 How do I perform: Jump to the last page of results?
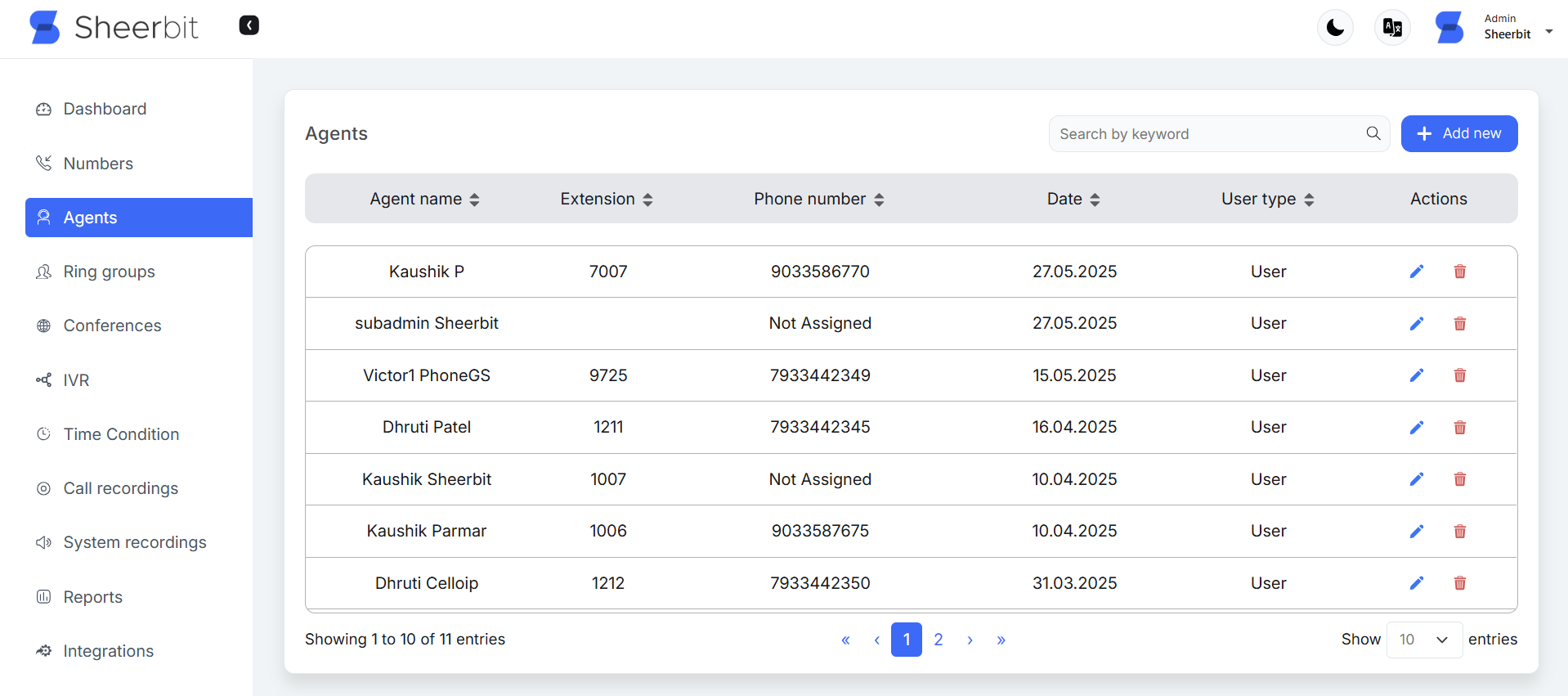coord(1001,640)
